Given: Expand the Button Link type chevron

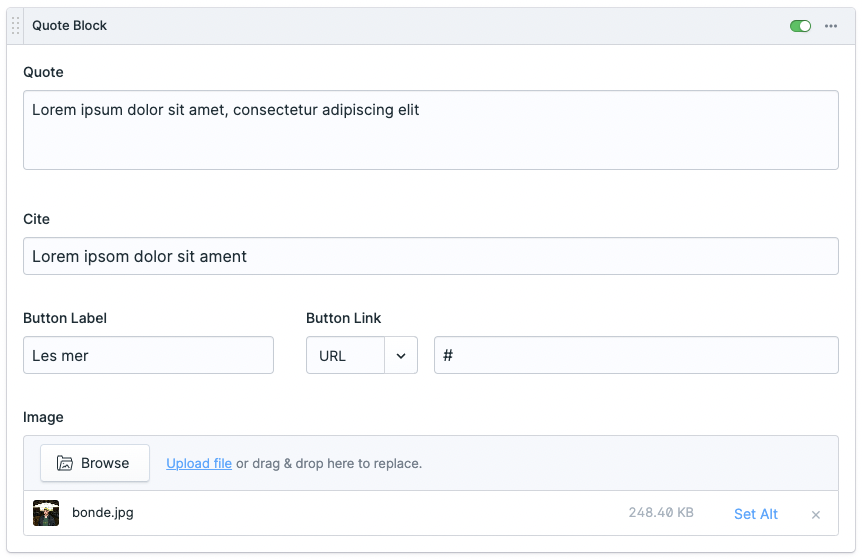Looking at the screenshot, I should (401, 356).
